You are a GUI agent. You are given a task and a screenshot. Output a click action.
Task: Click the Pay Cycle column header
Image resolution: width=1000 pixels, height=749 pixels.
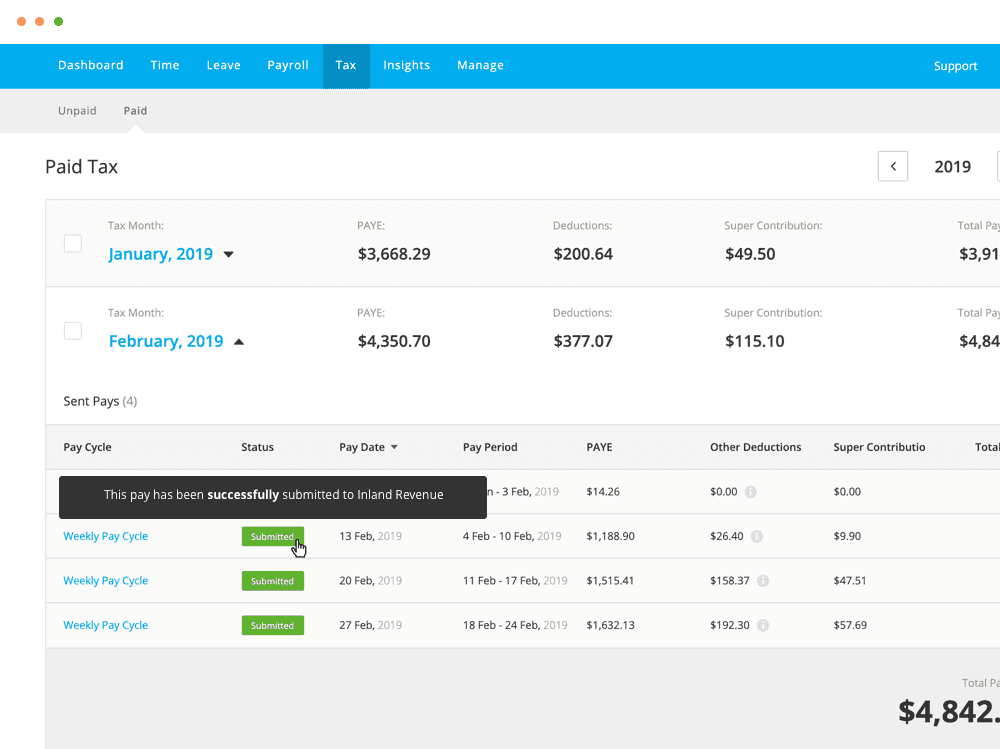87,448
